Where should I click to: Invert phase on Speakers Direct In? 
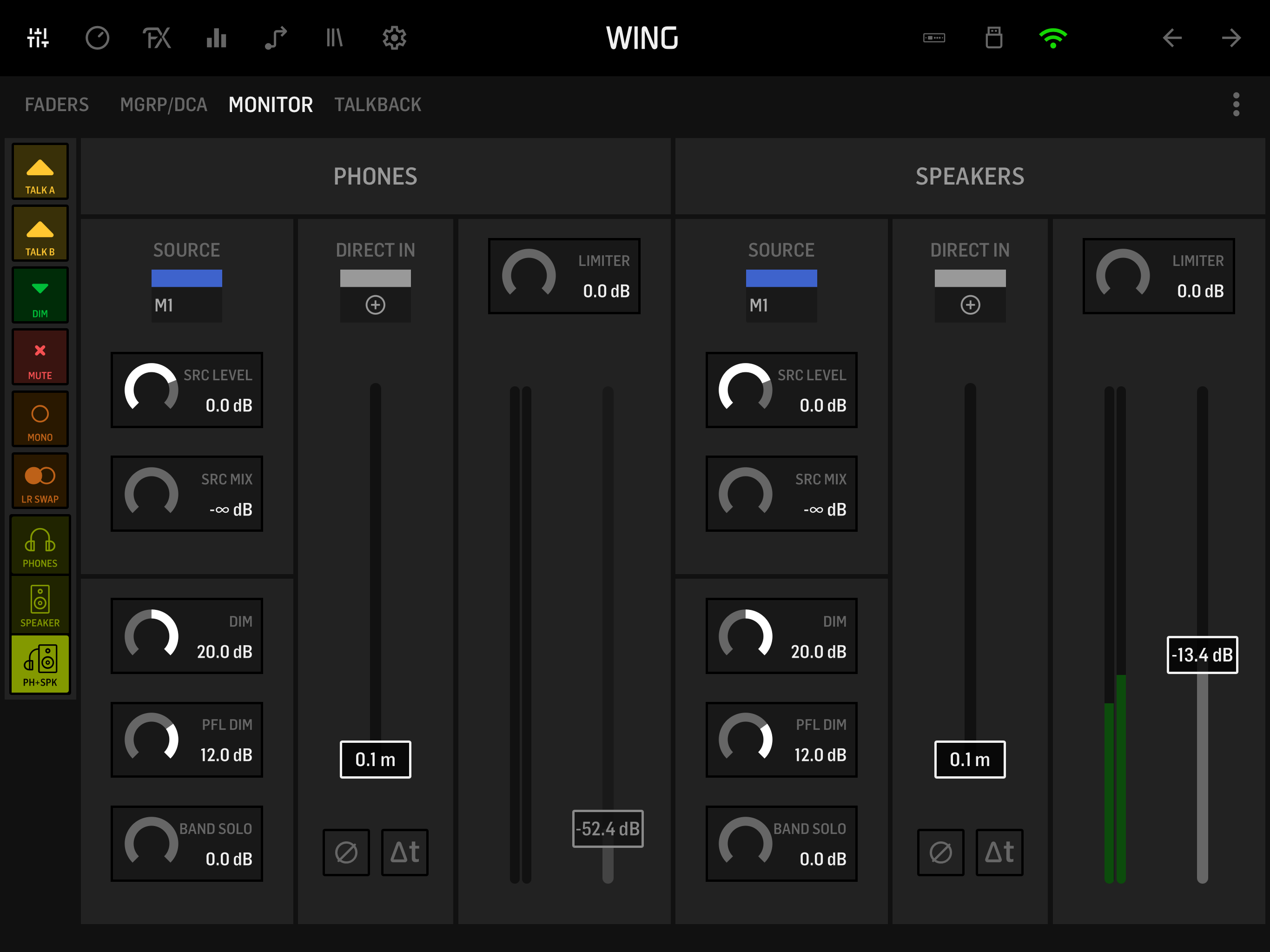[x=940, y=852]
